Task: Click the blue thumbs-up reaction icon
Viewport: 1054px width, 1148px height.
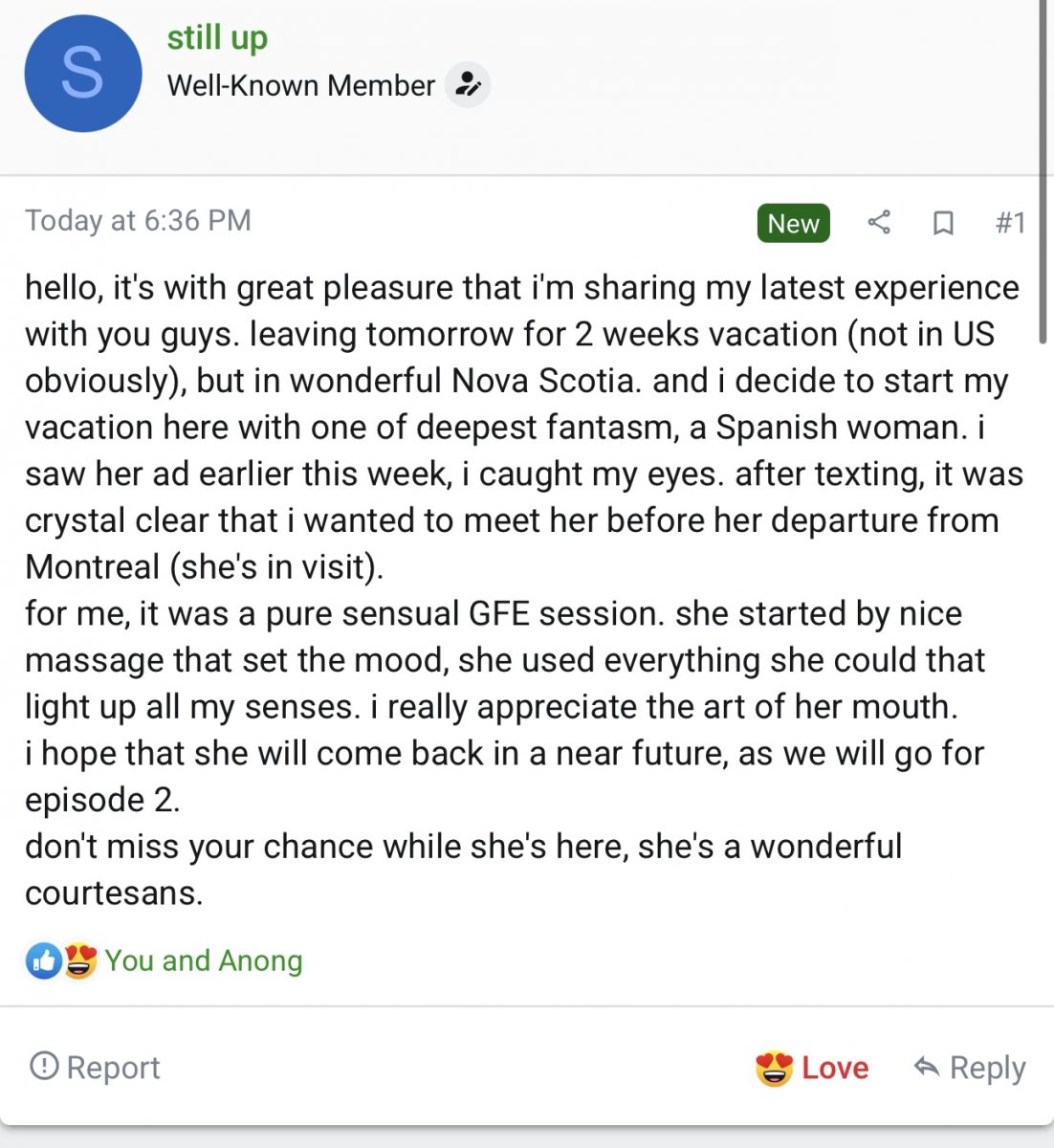Action: pyautogui.click(x=44, y=960)
